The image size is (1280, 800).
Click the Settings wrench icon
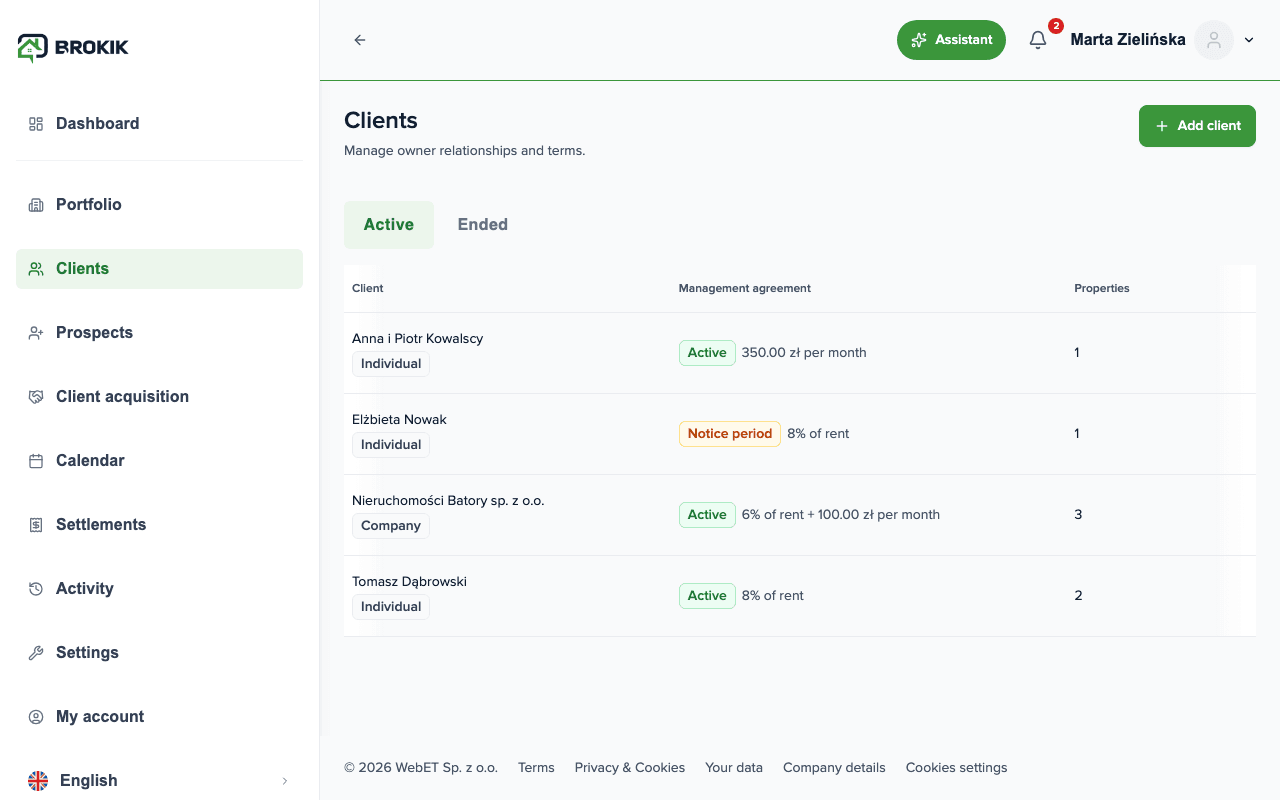tap(36, 653)
